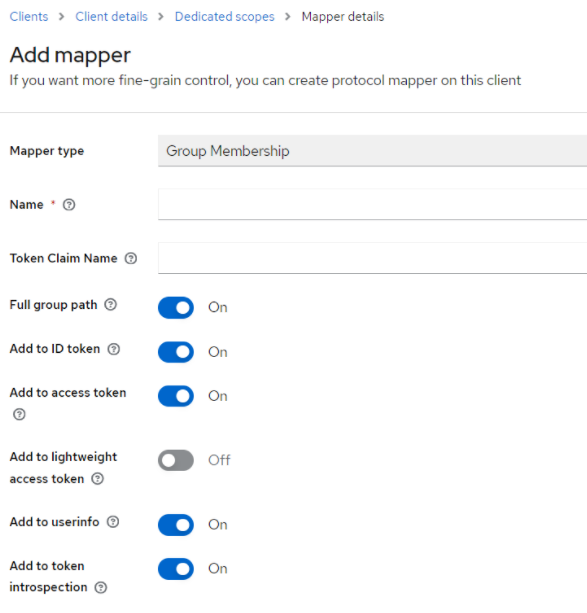Show help for Add to lightweight access token

click(97, 479)
